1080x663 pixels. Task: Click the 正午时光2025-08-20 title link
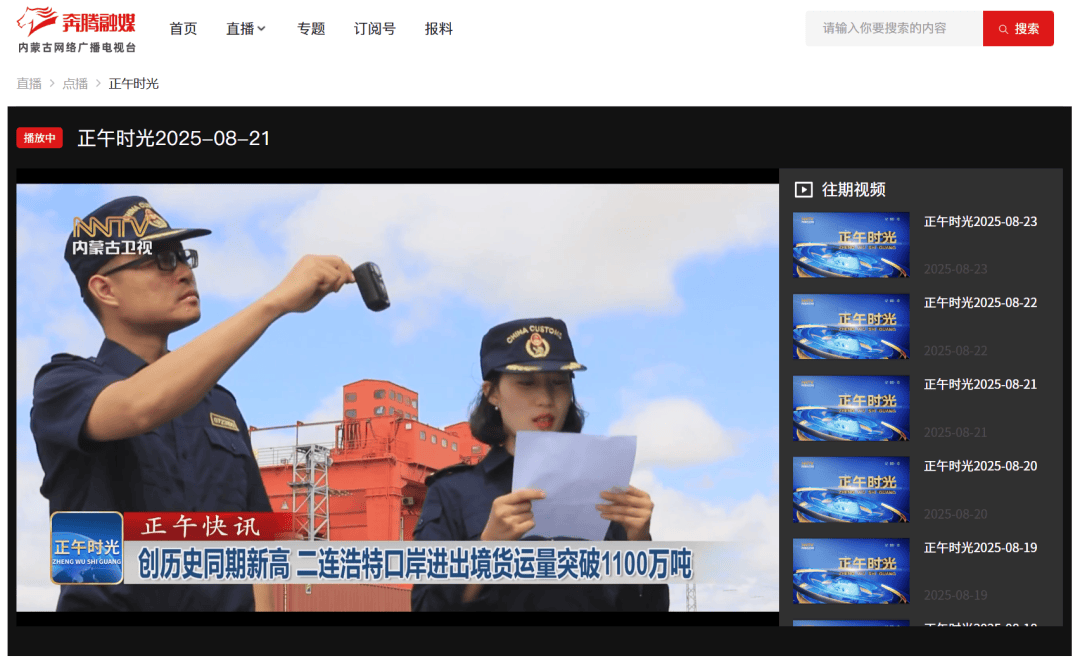coord(980,466)
